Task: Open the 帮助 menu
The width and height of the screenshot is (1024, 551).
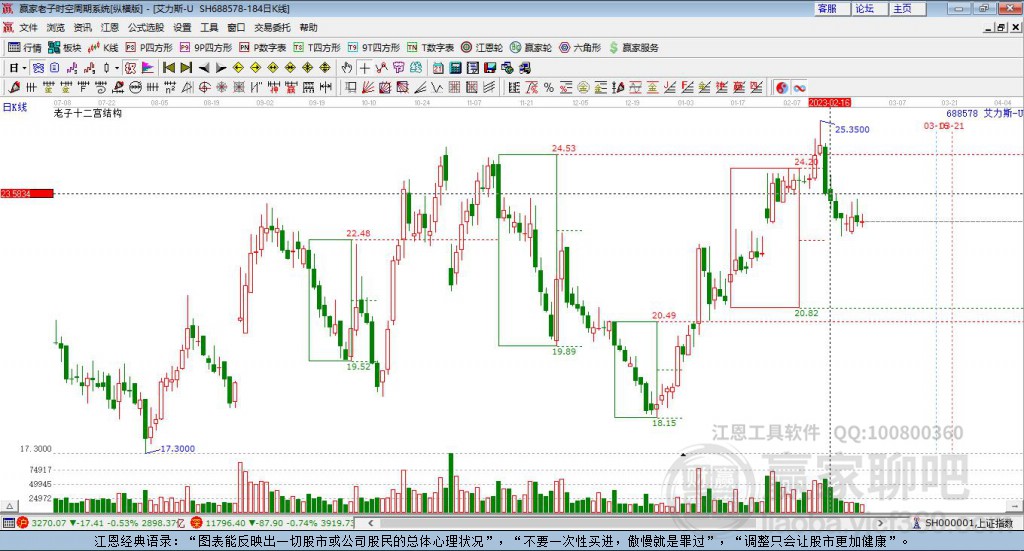Action: [308, 27]
